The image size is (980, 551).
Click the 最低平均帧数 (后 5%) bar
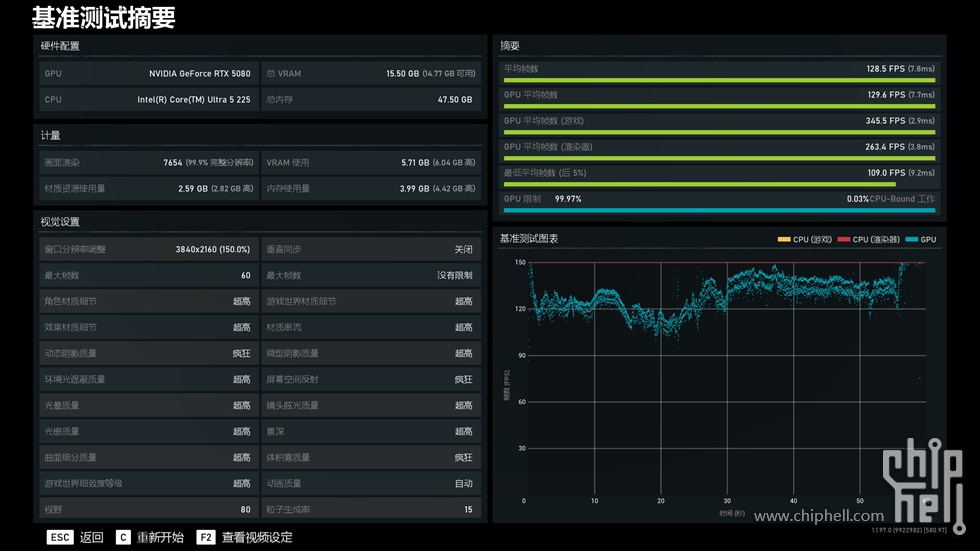click(x=719, y=184)
